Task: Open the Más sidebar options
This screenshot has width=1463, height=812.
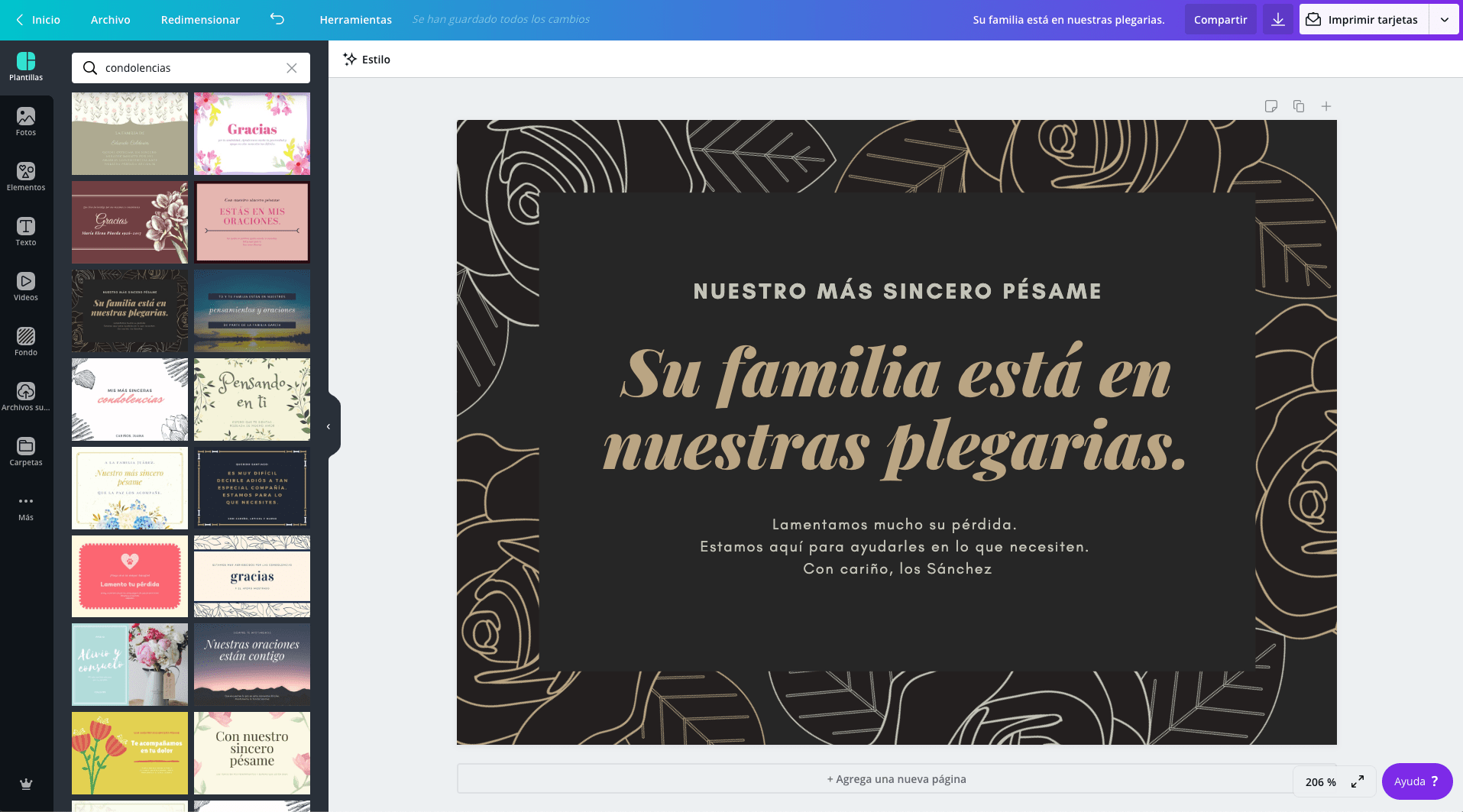Action: pyautogui.click(x=26, y=507)
